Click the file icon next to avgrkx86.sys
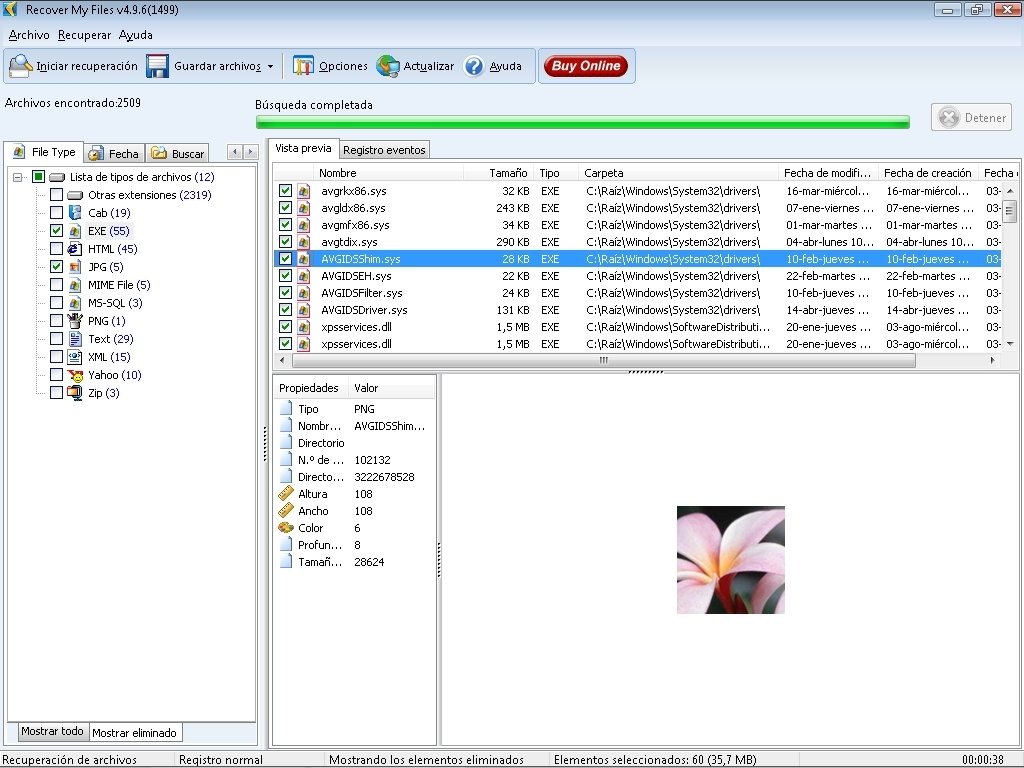Screen dimensions: 1024x768 (304, 191)
